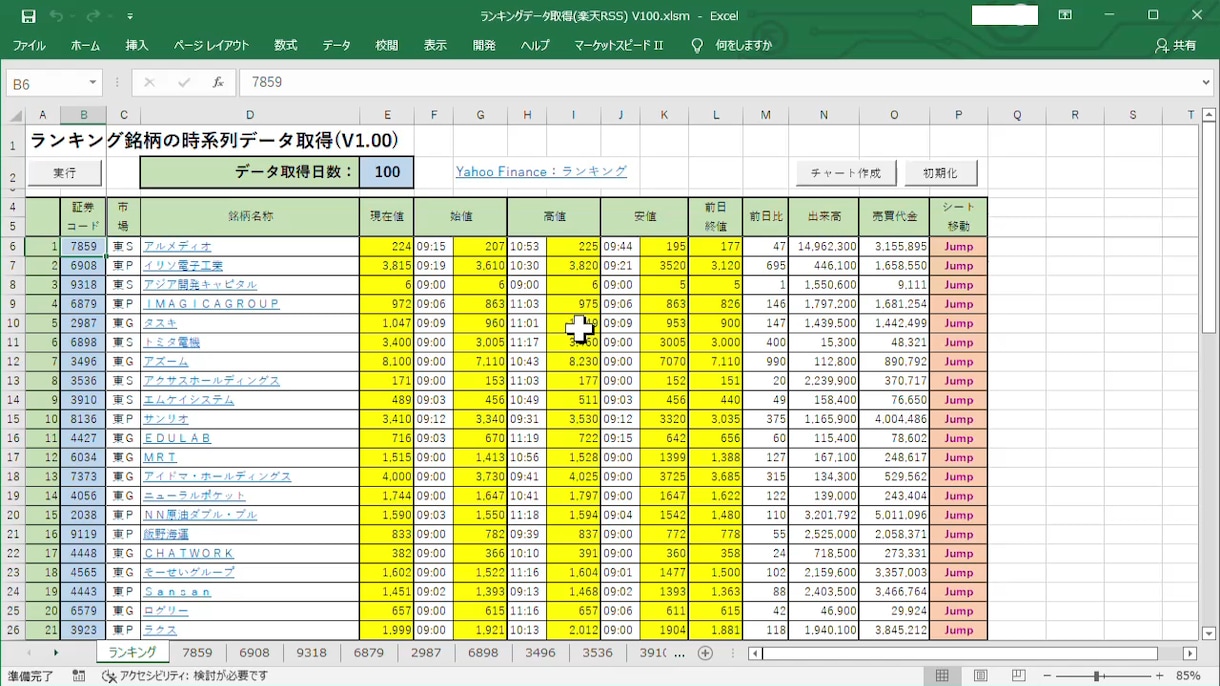Click Jump in the ラクス row
The image size is (1220, 686).
tap(958, 630)
